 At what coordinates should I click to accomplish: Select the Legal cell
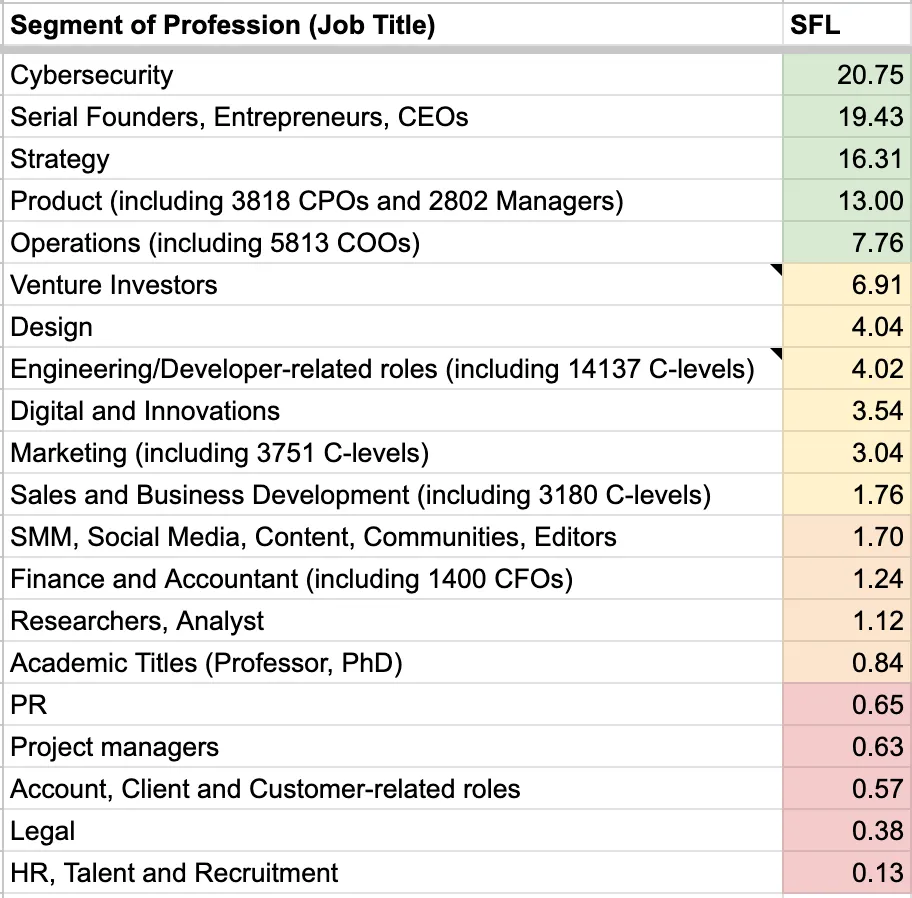tap(393, 831)
